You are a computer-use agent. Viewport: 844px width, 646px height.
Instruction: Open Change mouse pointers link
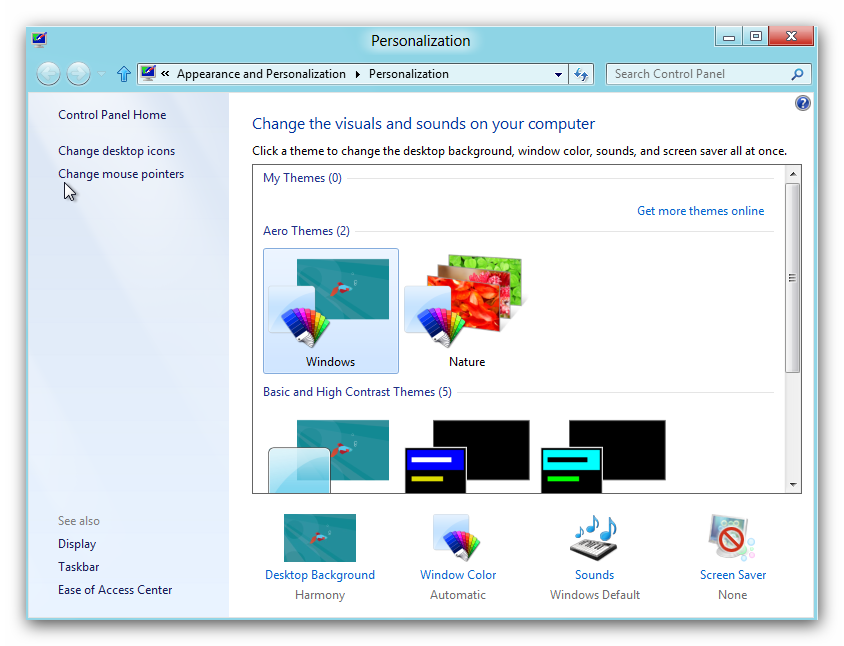pos(121,174)
